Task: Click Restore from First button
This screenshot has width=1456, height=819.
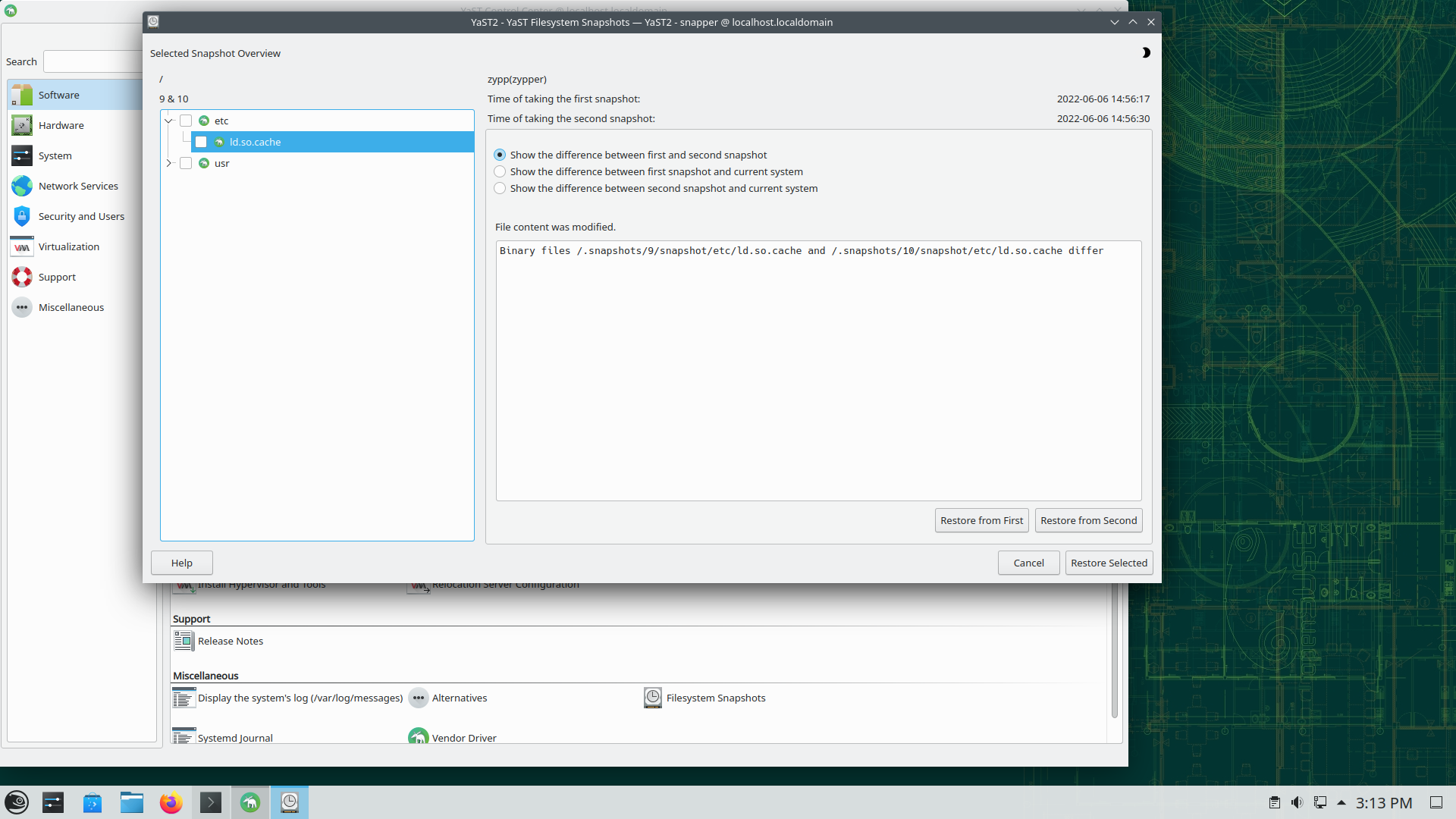Action: 981,520
